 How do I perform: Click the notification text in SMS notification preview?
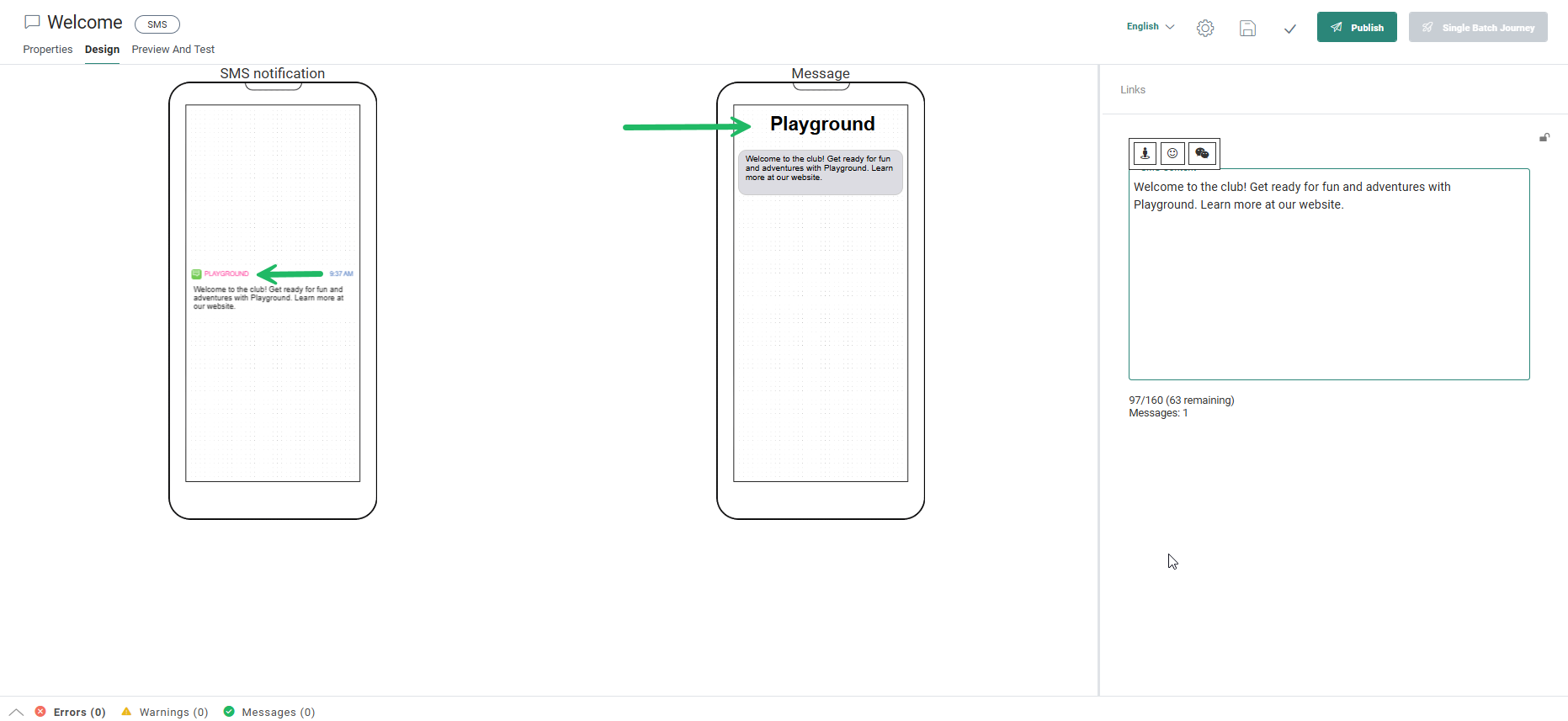(268, 298)
